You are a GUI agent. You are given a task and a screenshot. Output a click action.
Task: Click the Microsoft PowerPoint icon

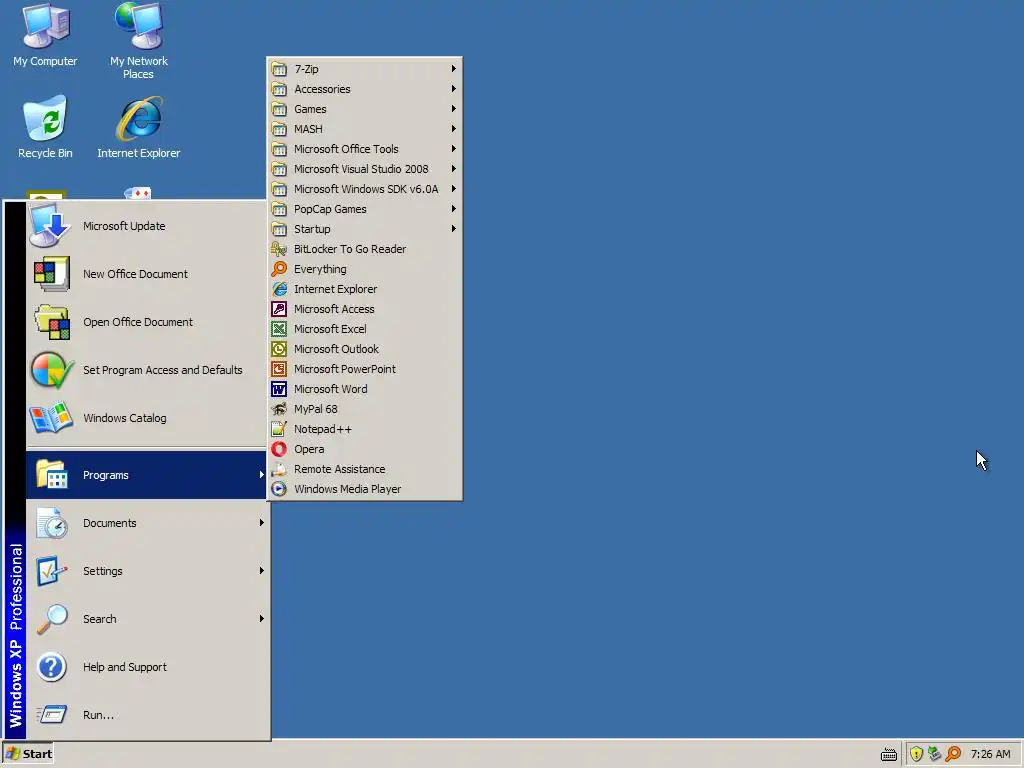279,369
